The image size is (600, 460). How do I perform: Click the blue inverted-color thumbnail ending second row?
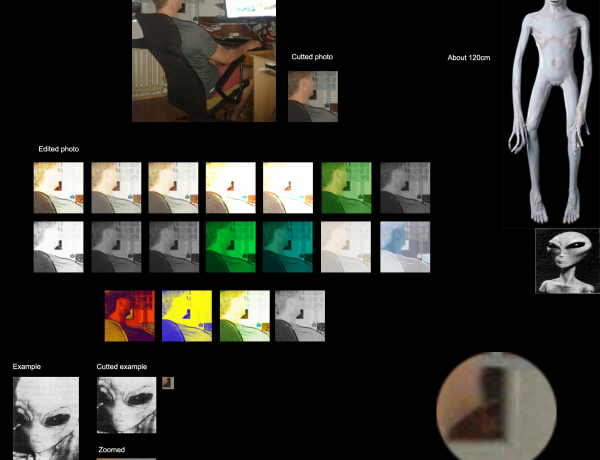[405, 247]
